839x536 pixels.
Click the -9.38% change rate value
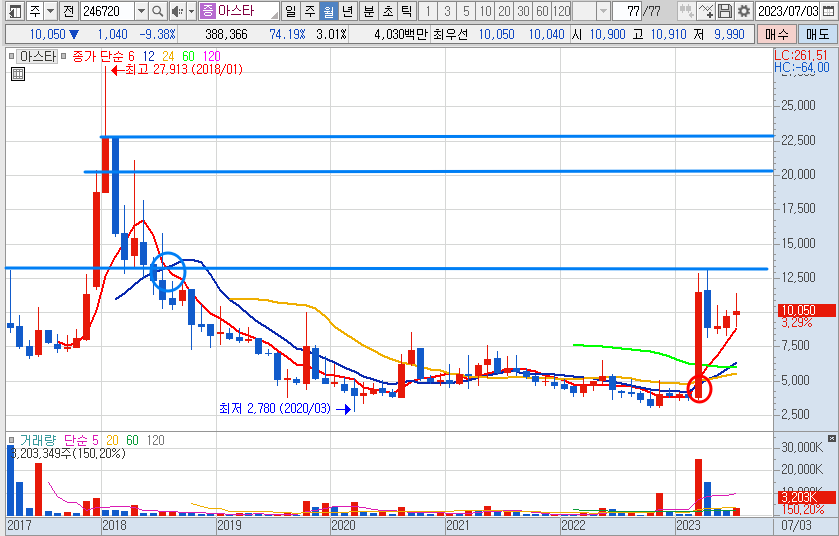coord(158,35)
